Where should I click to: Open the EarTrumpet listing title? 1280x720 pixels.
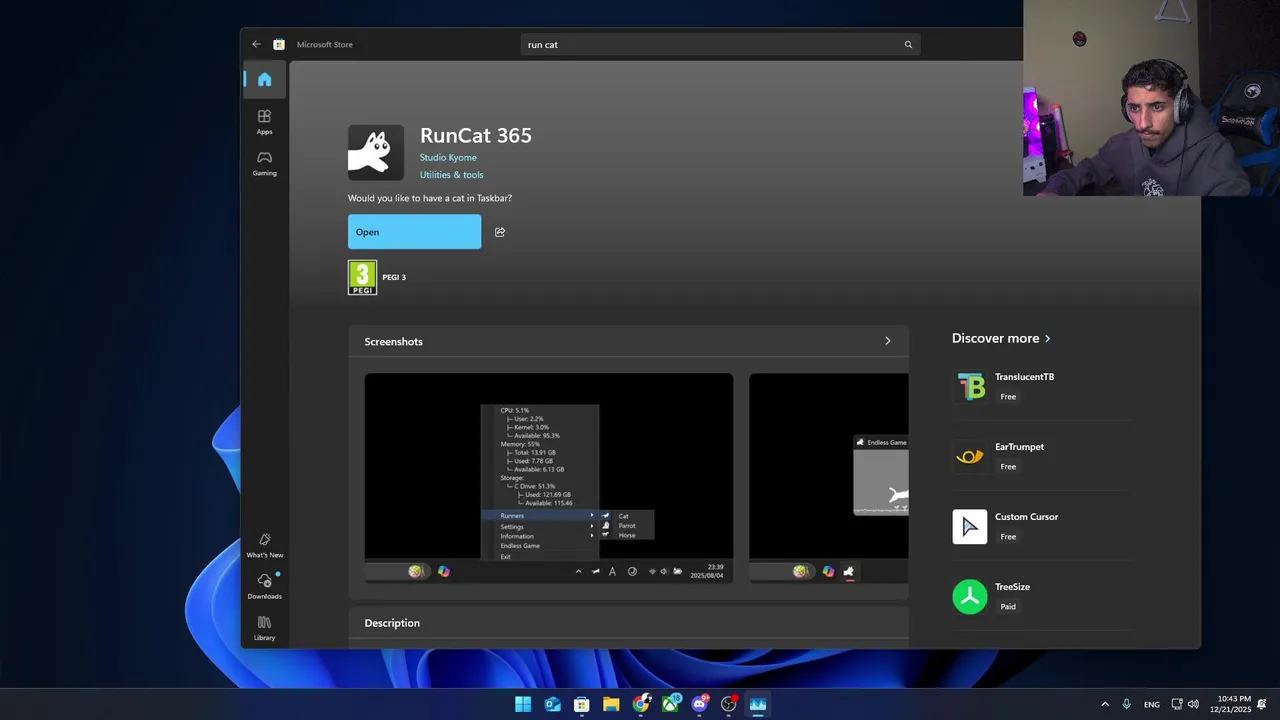click(x=1019, y=447)
